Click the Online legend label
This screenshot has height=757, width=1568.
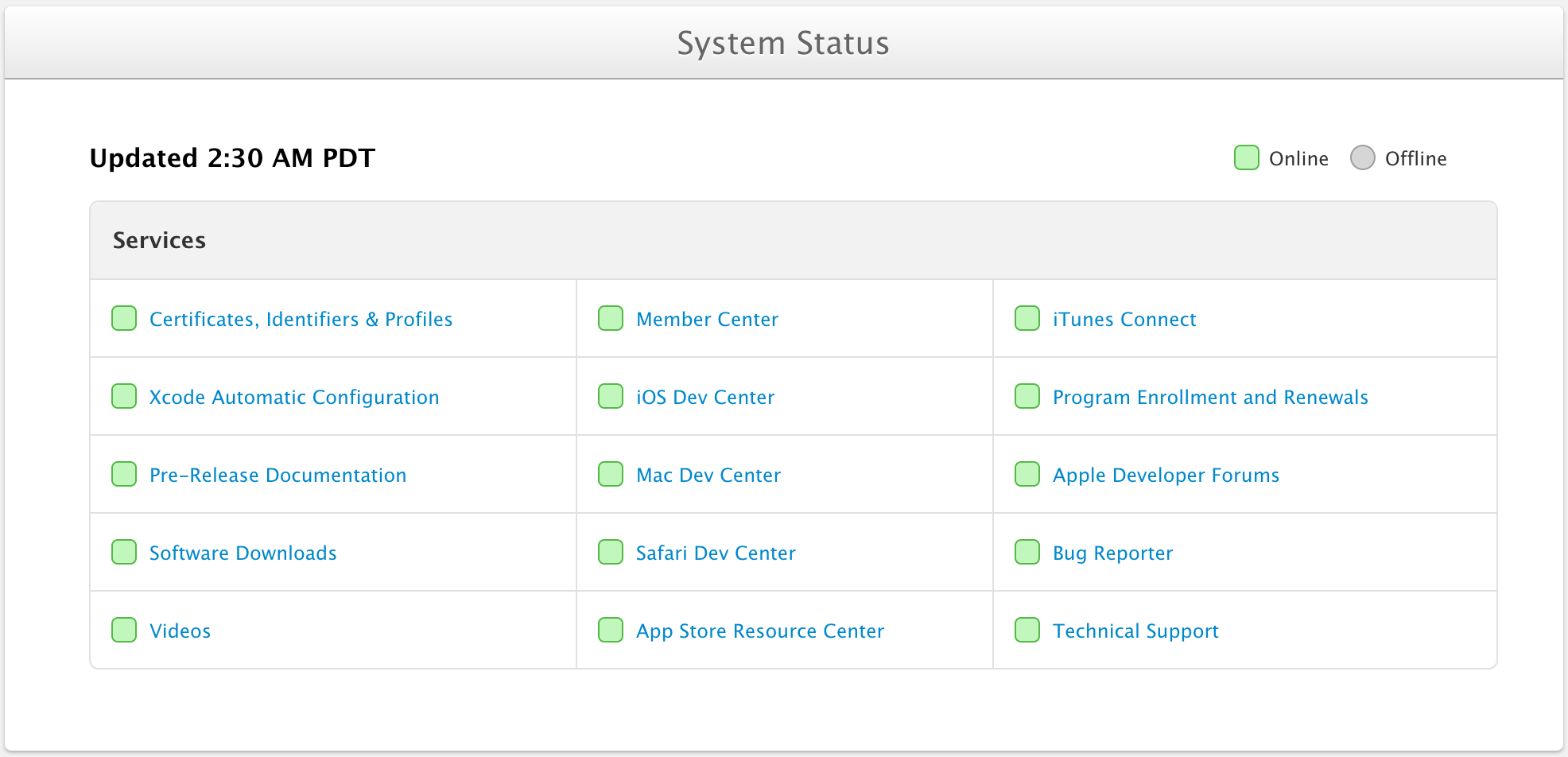tap(1298, 159)
